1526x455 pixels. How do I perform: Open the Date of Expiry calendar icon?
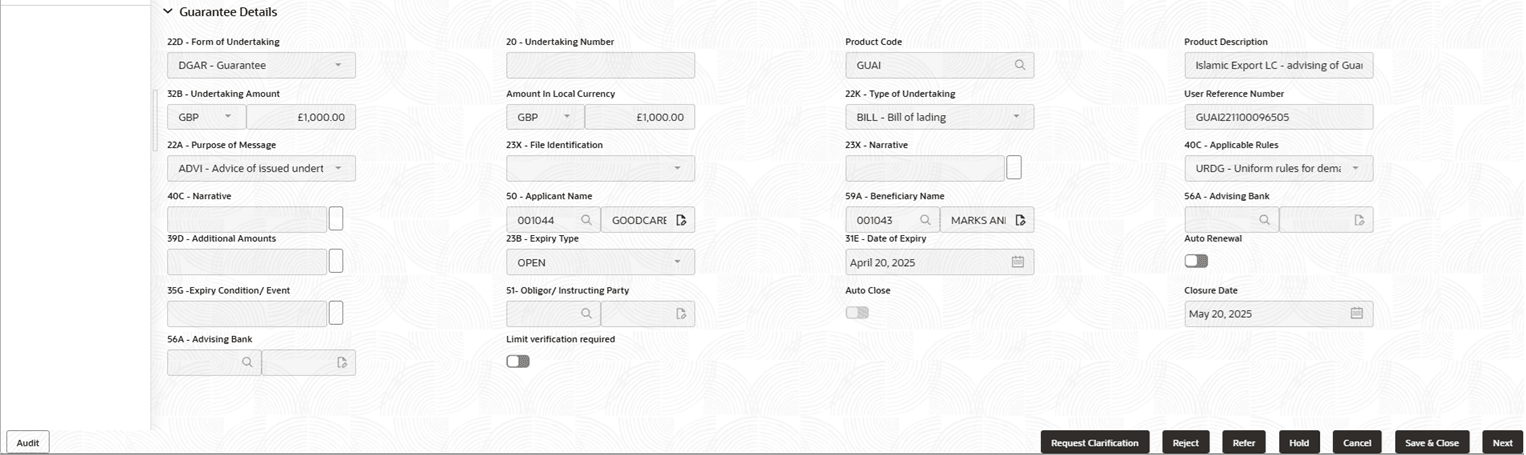click(x=1017, y=262)
